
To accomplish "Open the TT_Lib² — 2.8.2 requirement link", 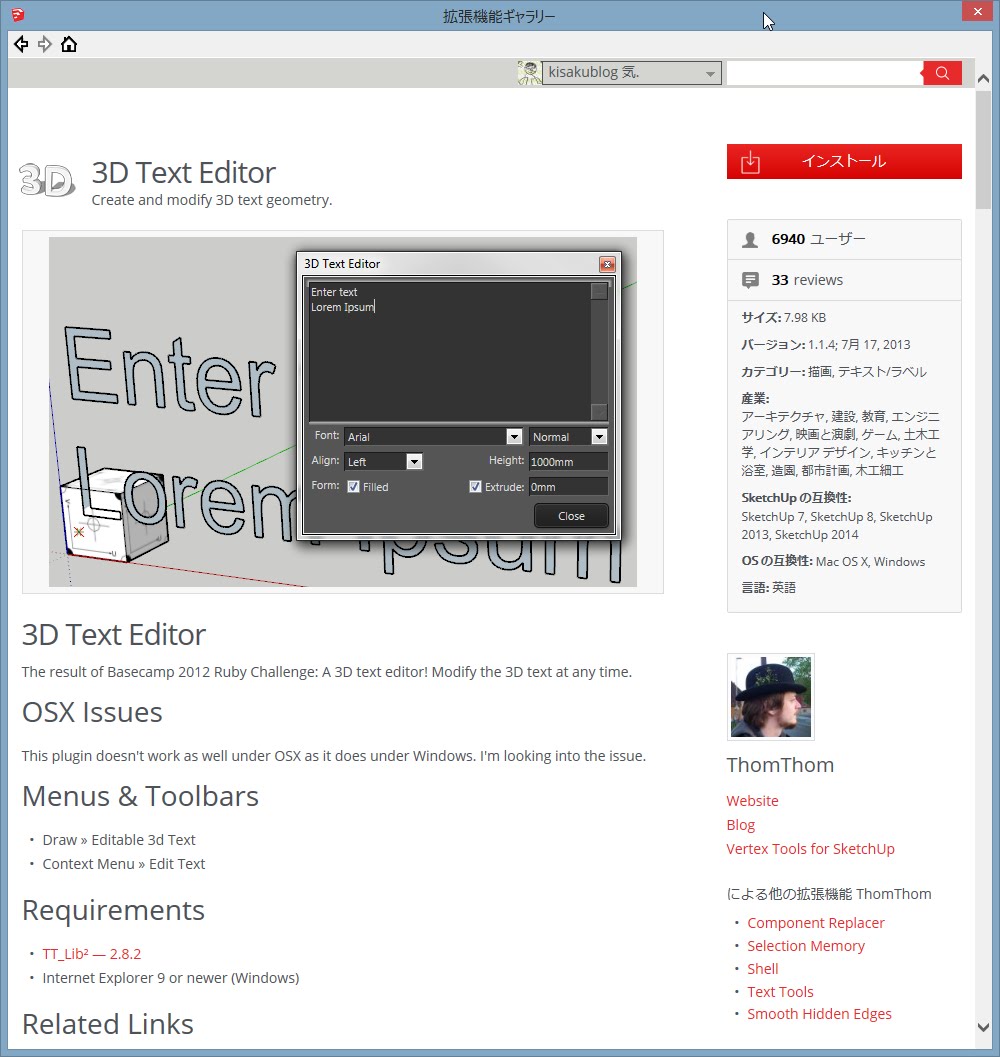I will pyautogui.click(x=92, y=954).
